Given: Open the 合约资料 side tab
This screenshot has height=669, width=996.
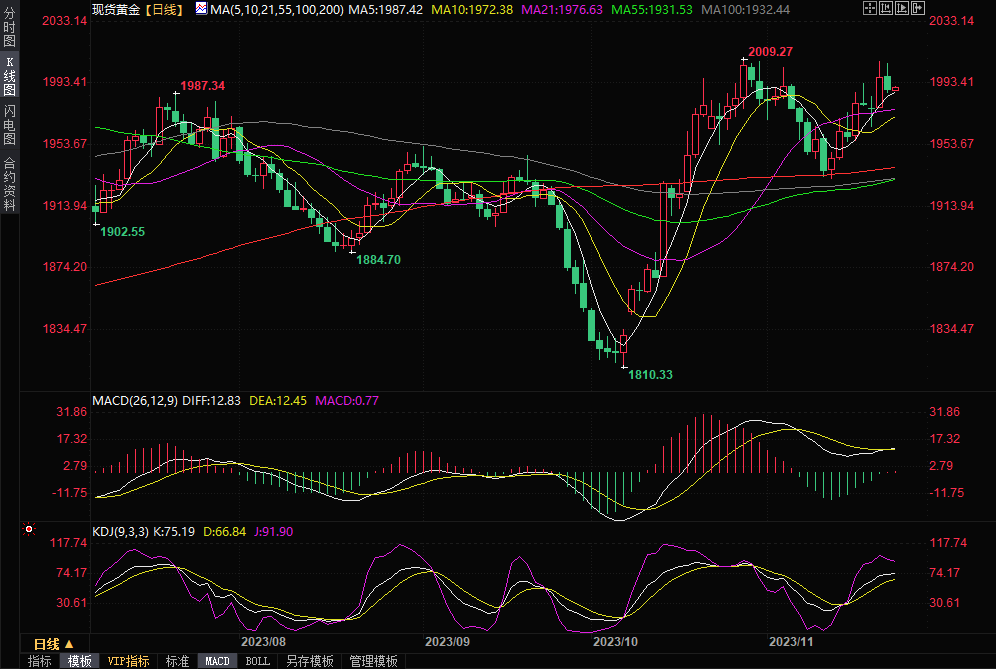Looking at the screenshot, I should click(9, 183).
